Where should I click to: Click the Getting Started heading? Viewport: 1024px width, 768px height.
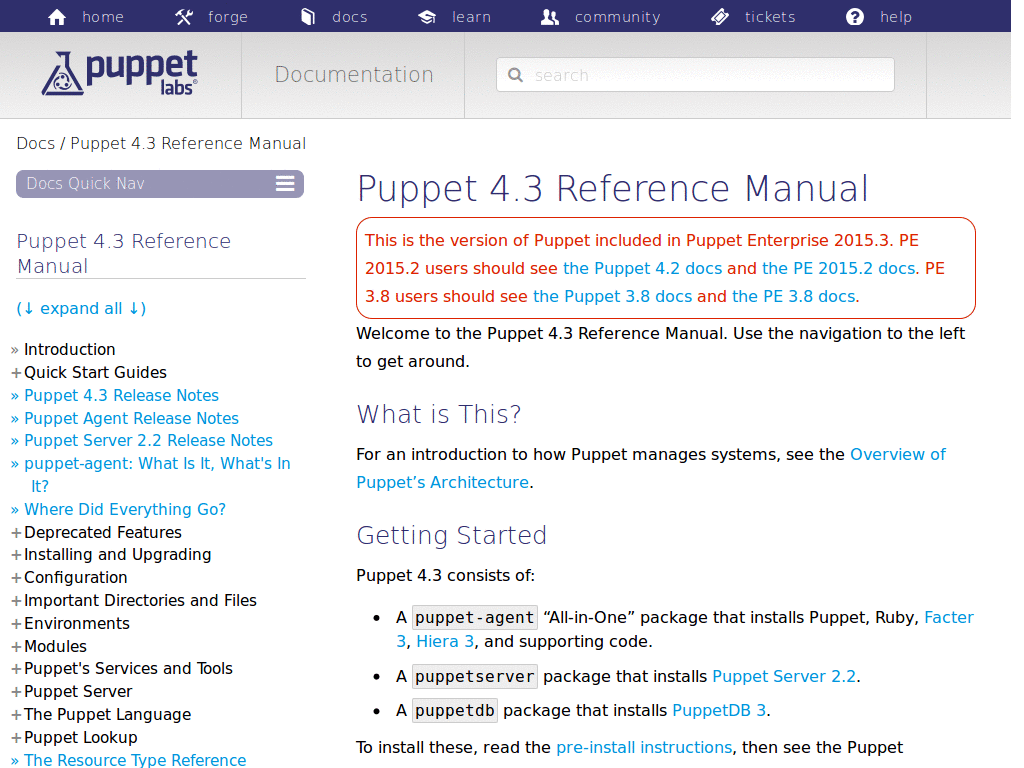pos(451,536)
